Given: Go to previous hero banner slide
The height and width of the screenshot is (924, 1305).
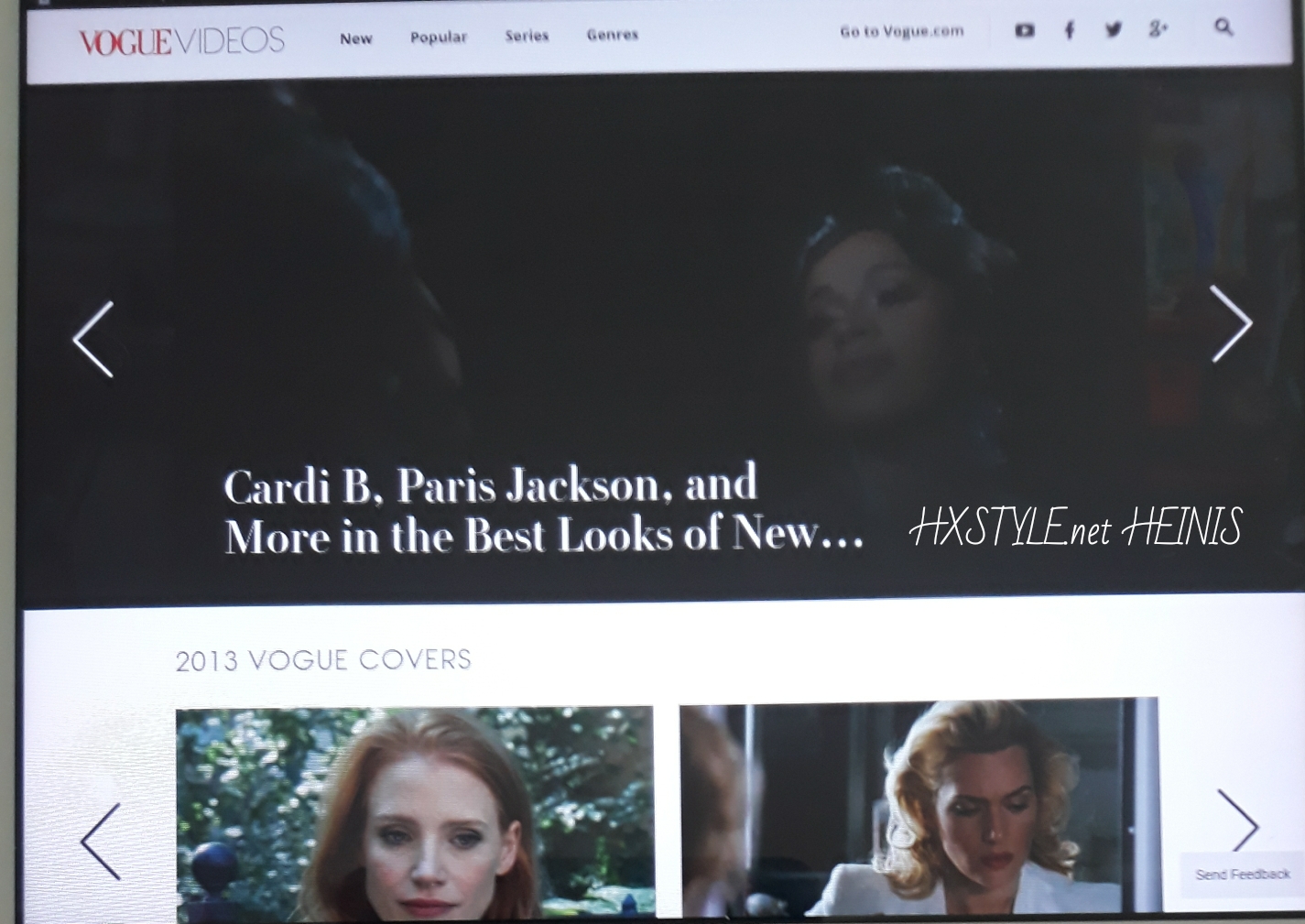Looking at the screenshot, I should pyautogui.click(x=93, y=339).
